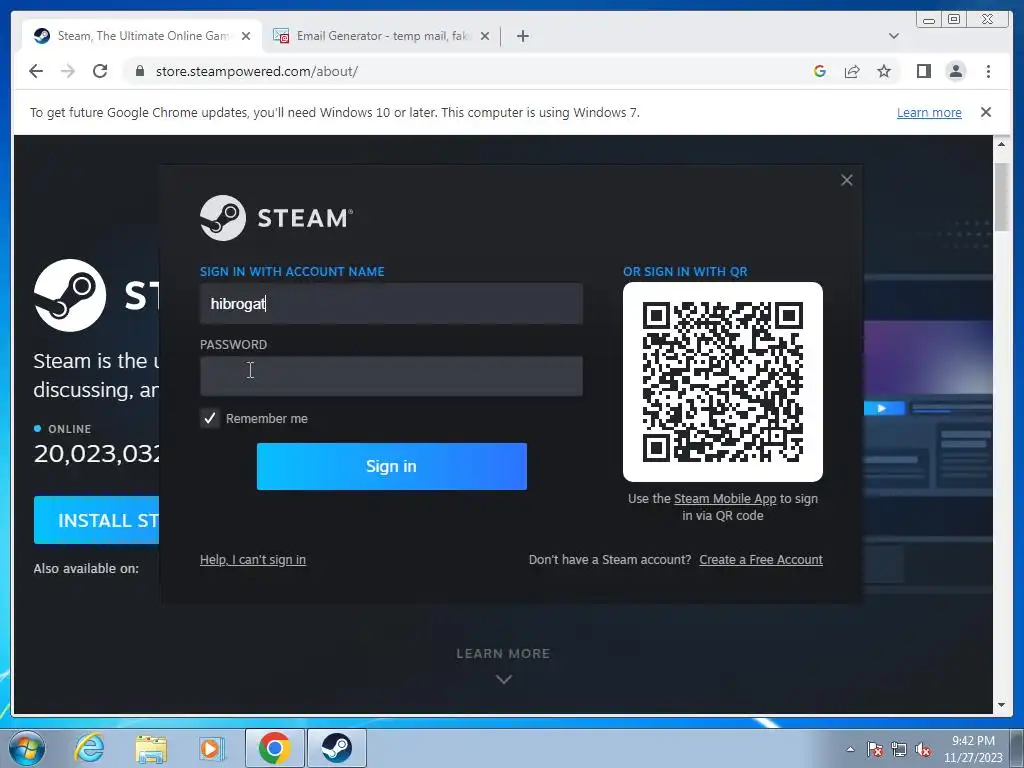Click the Steam taskbar icon
1024x768 pixels.
click(336, 748)
